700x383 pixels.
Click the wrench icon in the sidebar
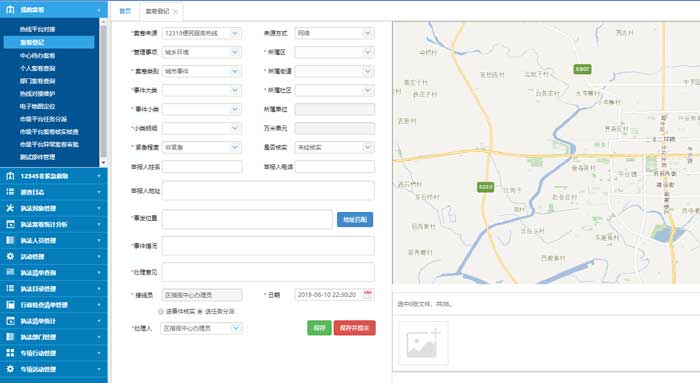(x=10, y=208)
